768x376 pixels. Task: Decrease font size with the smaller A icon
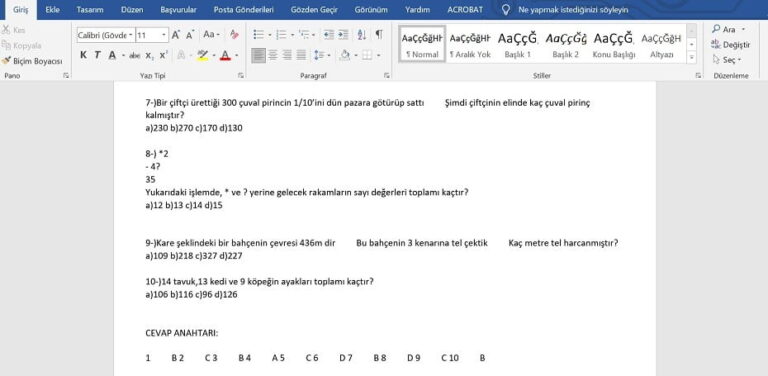coord(190,35)
